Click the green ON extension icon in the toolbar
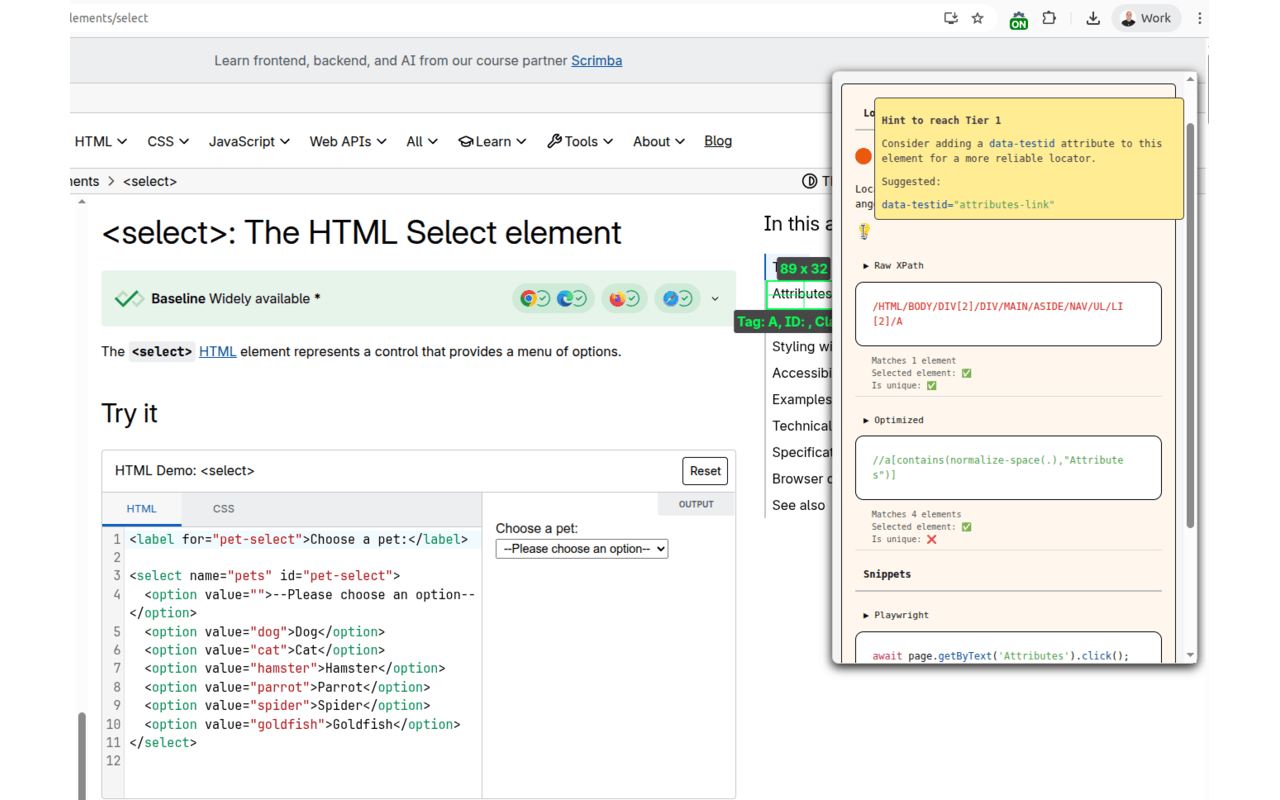The width and height of the screenshot is (1280, 800). pos(1018,19)
